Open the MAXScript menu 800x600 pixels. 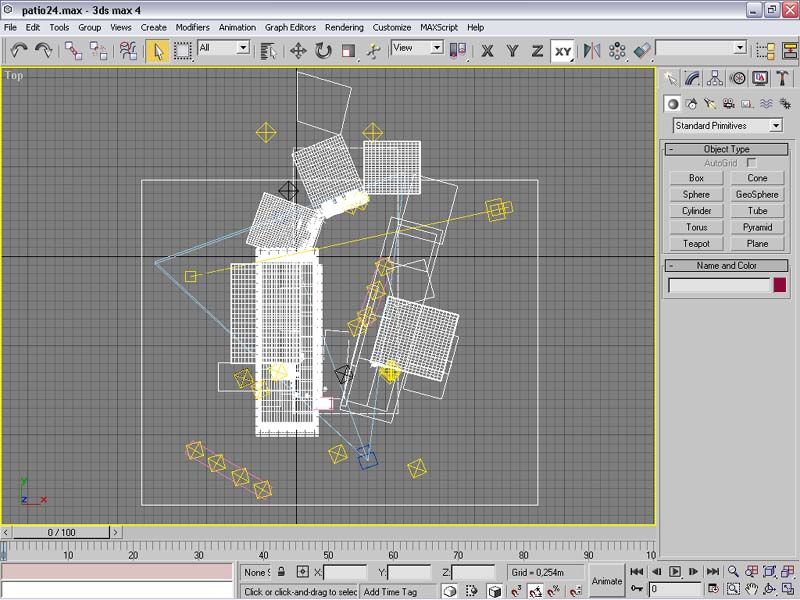pos(439,28)
